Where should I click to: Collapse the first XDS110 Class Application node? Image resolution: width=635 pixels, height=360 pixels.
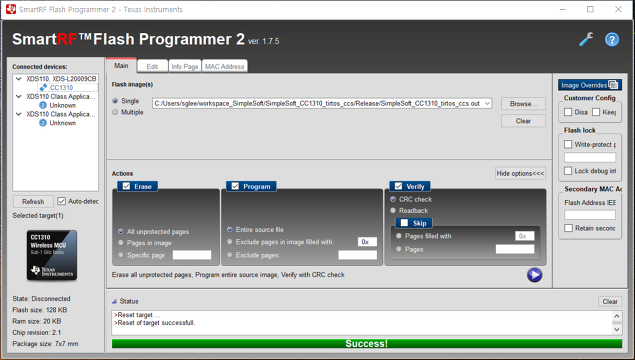click(19, 96)
